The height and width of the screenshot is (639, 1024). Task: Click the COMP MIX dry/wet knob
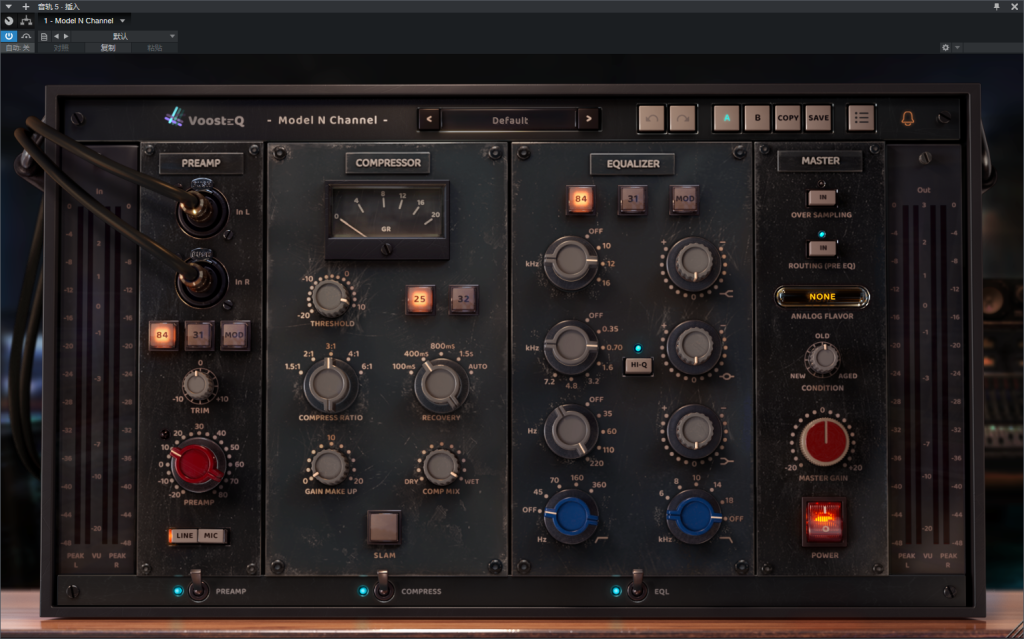tap(441, 466)
